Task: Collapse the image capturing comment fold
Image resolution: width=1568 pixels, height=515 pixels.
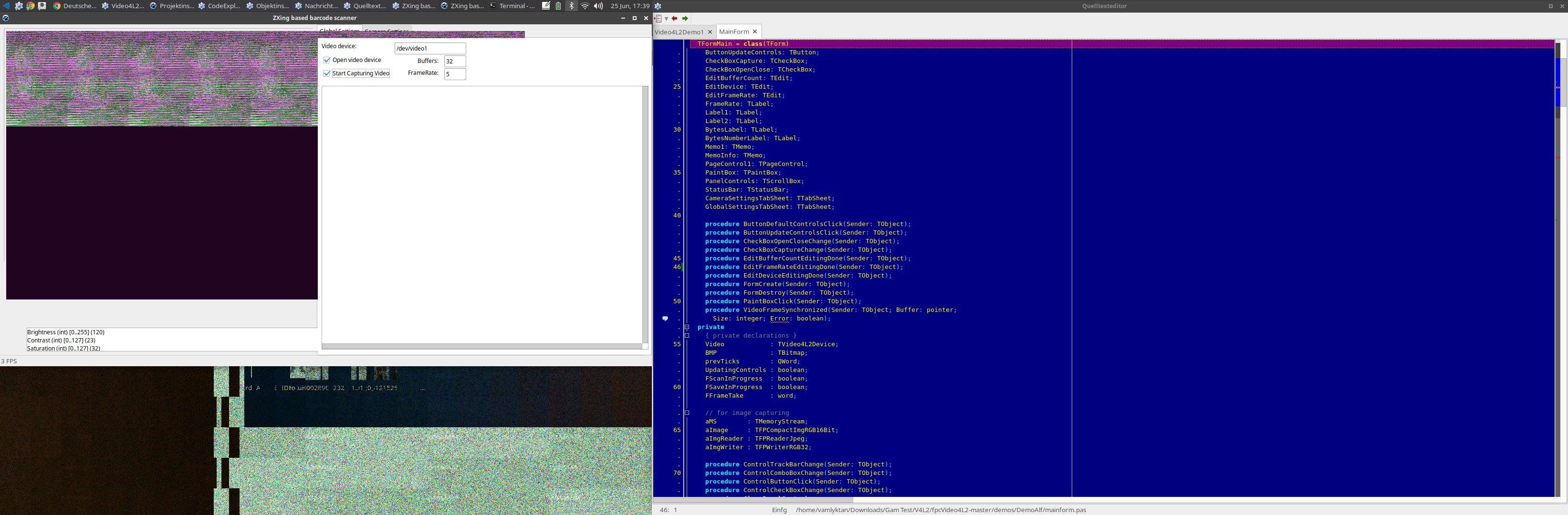Action: coord(687,413)
